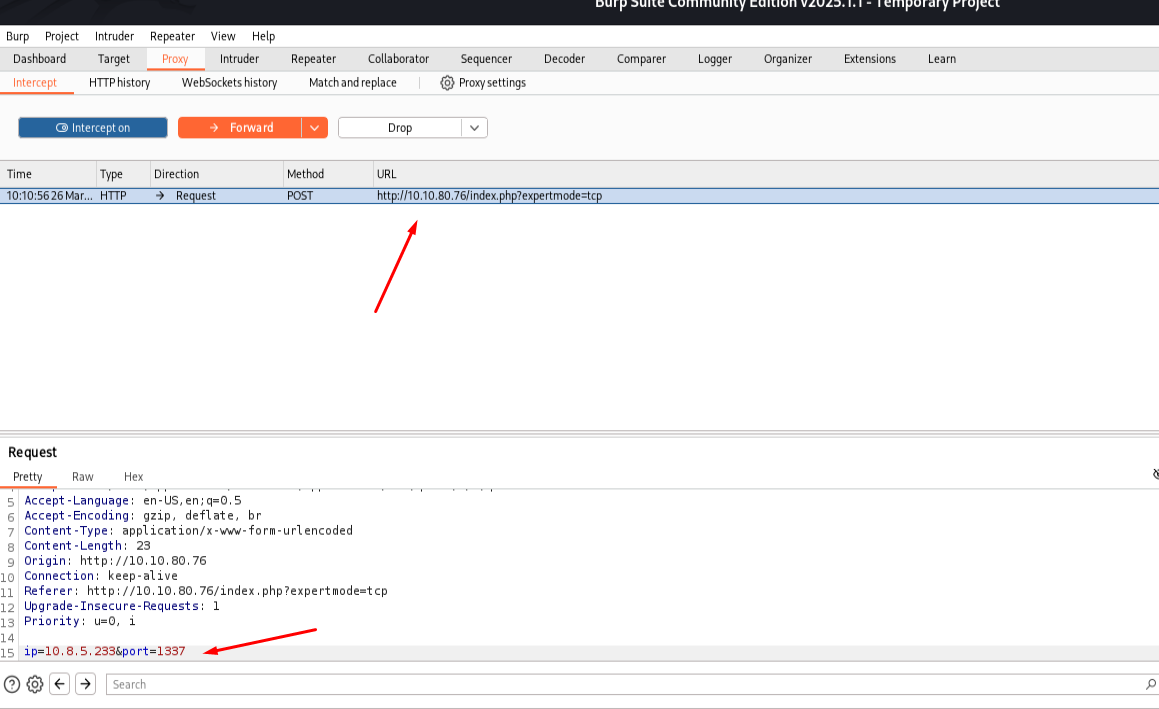The image size is (1159, 709).
Task: Click in the Search input field
Action: pyautogui.click(x=632, y=685)
